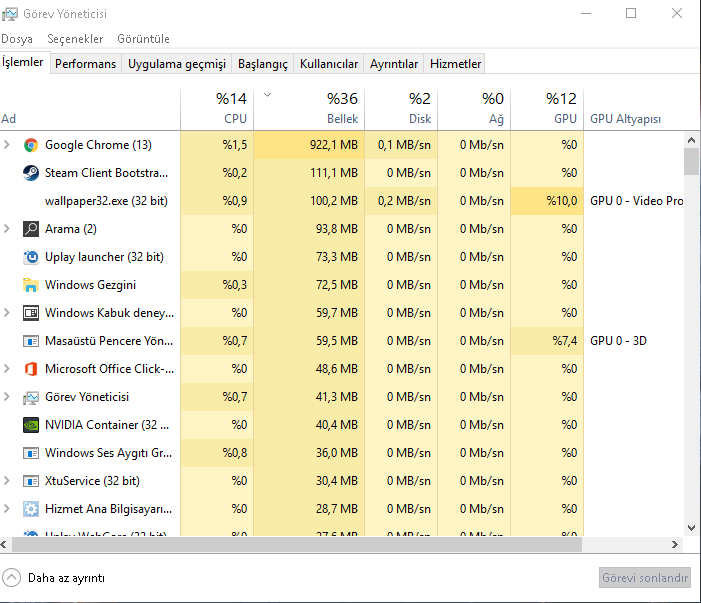The height and width of the screenshot is (603, 701).
Task: Click the Windows Ses Aygıtı icon
Action: (x=31, y=453)
